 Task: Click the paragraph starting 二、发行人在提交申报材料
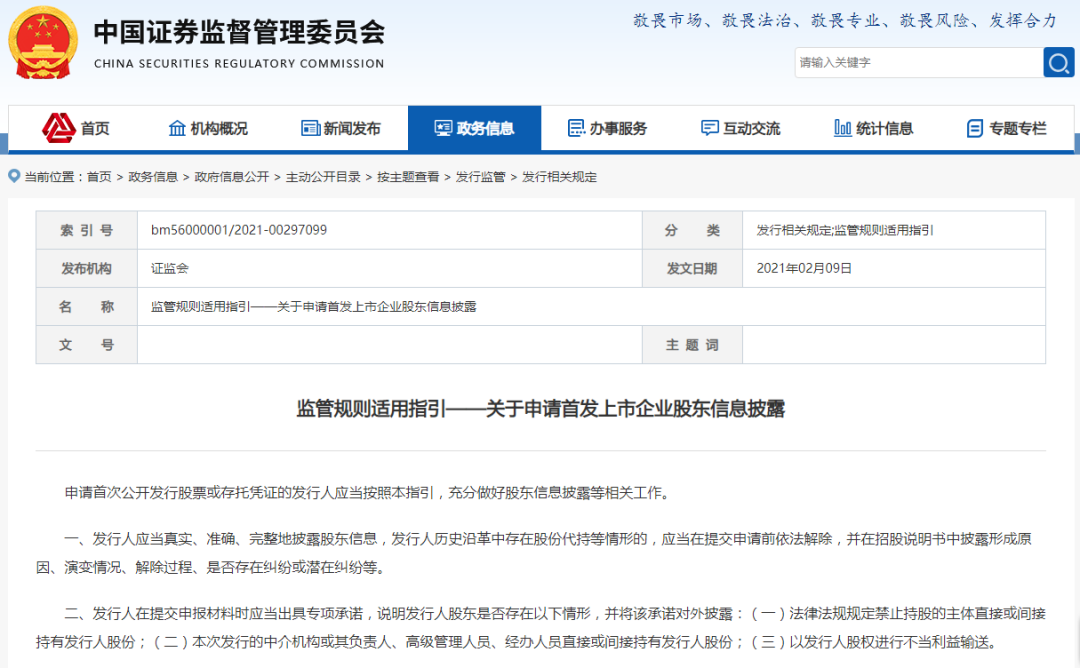tap(541, 627)
